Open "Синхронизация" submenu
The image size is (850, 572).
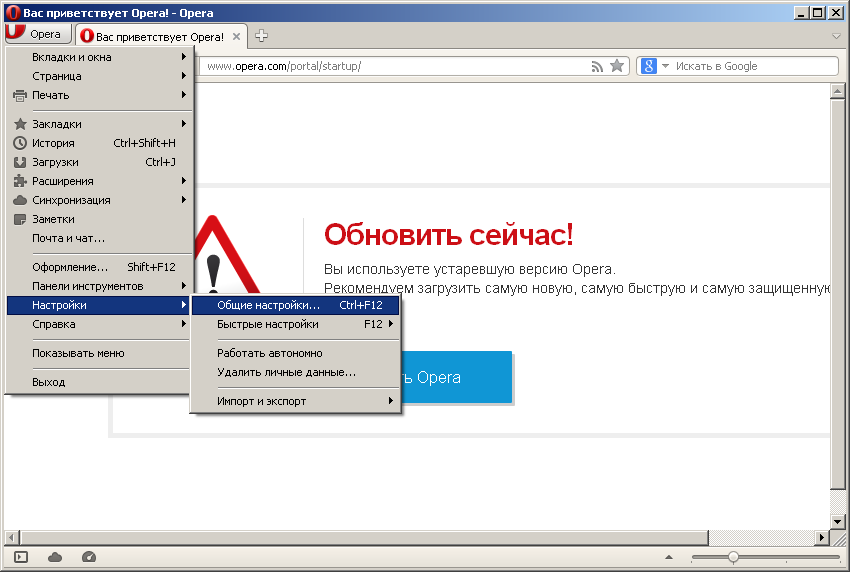[x=99, y=200]
